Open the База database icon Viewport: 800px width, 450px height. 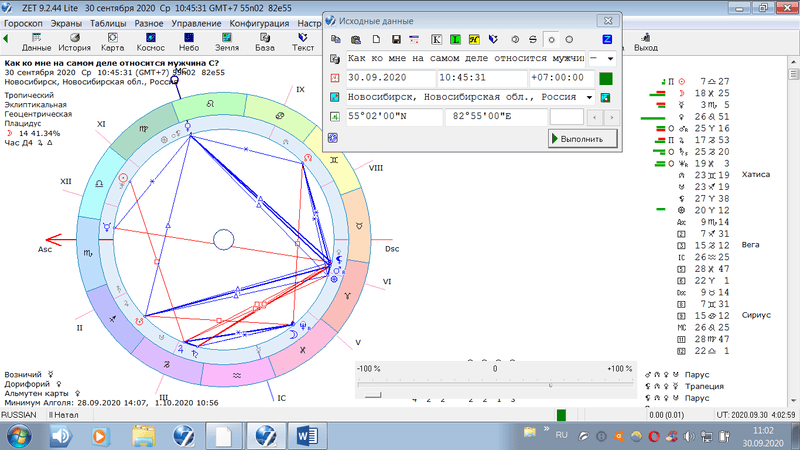pos(265,41)
